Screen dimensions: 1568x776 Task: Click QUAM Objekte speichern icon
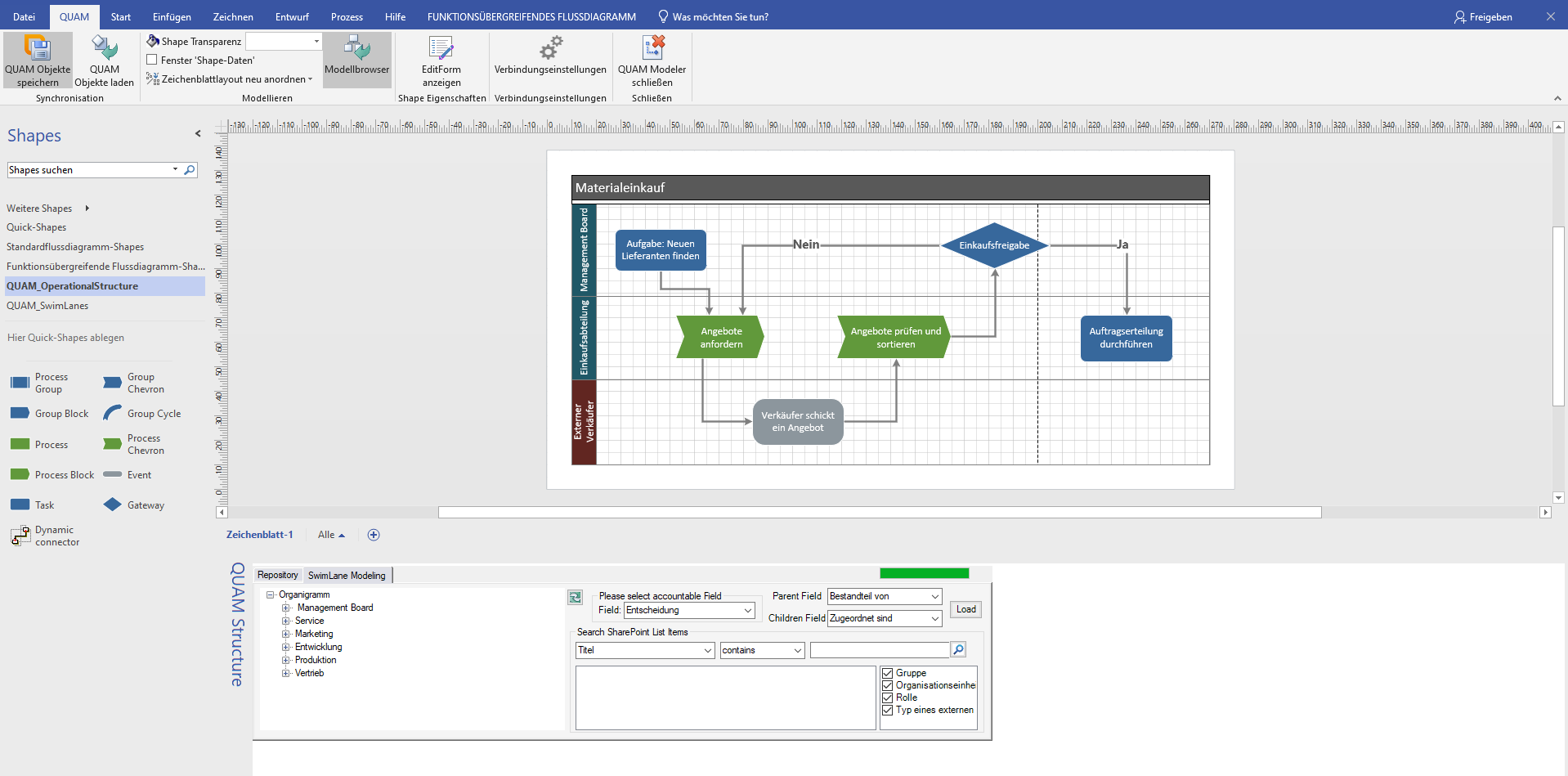[x=38, y=47]
